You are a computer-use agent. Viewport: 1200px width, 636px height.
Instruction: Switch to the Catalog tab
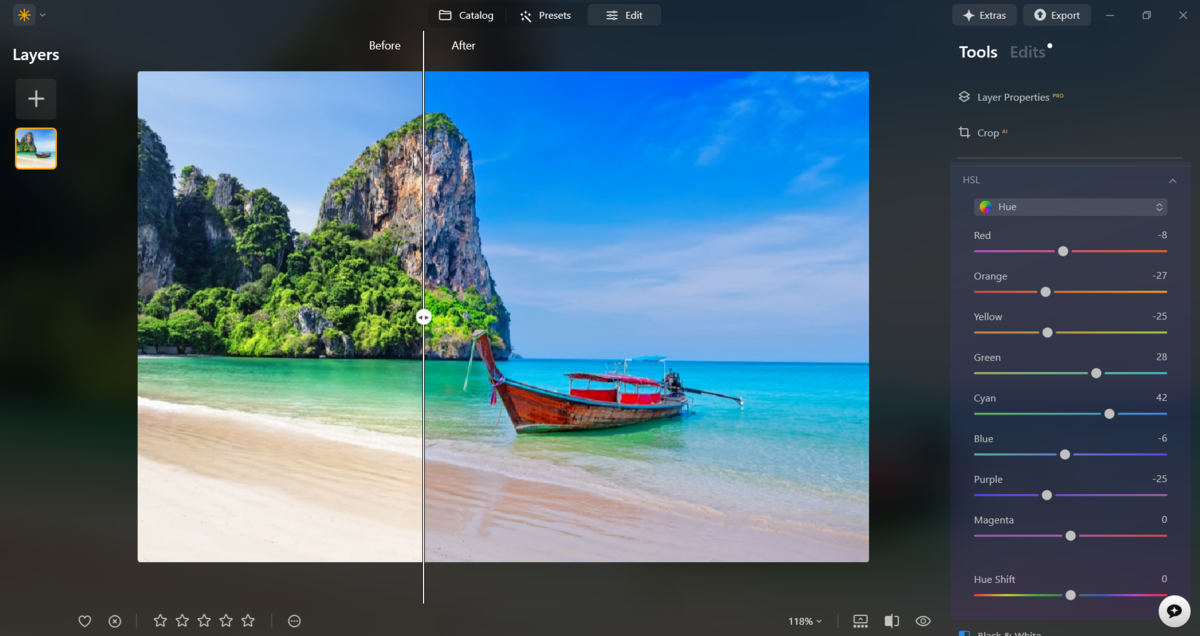[x=466, y=15]
